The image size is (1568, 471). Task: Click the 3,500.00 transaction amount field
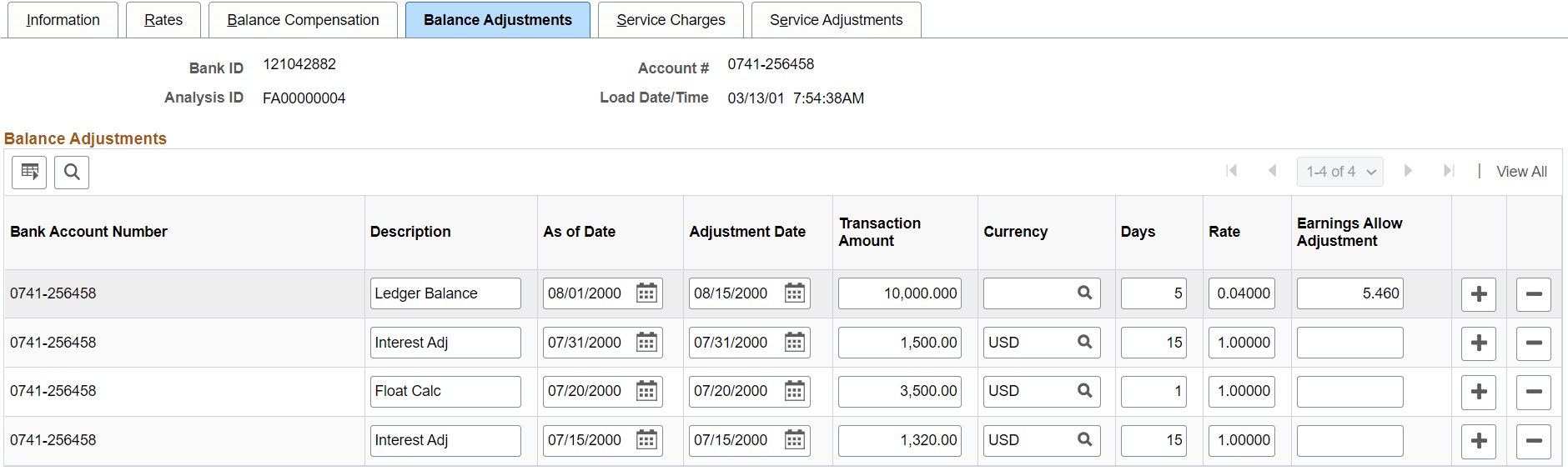(900, 391)
